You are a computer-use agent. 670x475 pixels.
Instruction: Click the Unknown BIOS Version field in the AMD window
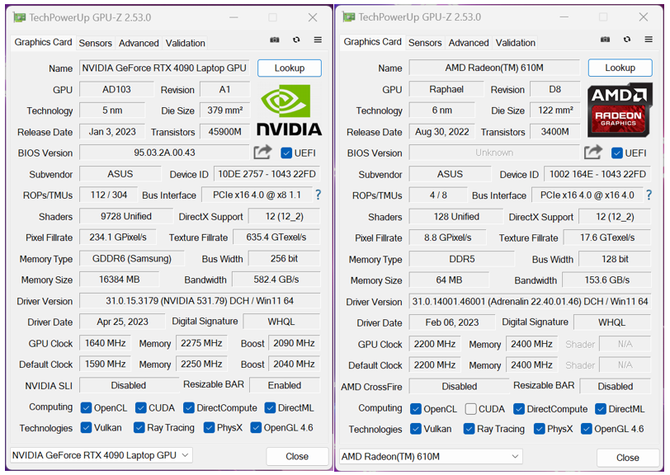click(x=494, y=152)
